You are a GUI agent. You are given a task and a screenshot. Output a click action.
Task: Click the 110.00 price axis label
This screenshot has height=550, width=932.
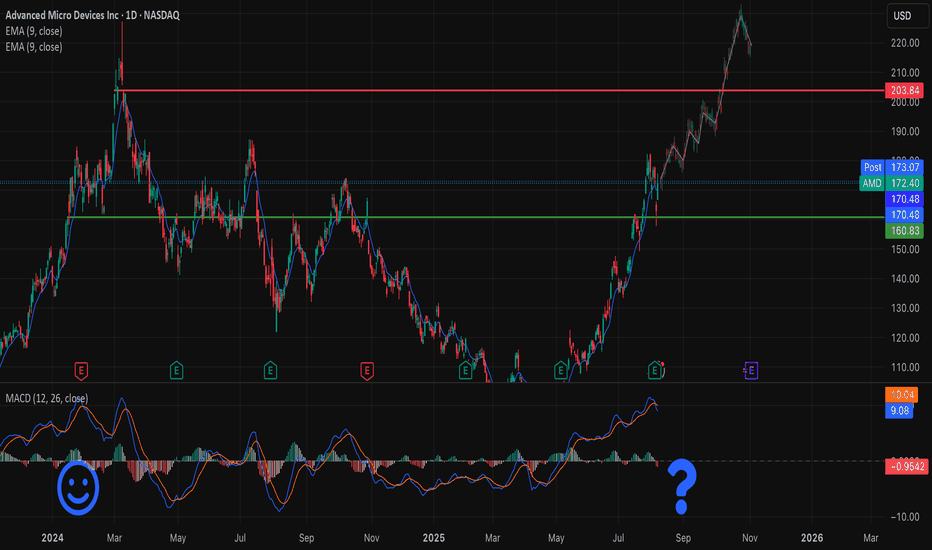coord(905,367)
